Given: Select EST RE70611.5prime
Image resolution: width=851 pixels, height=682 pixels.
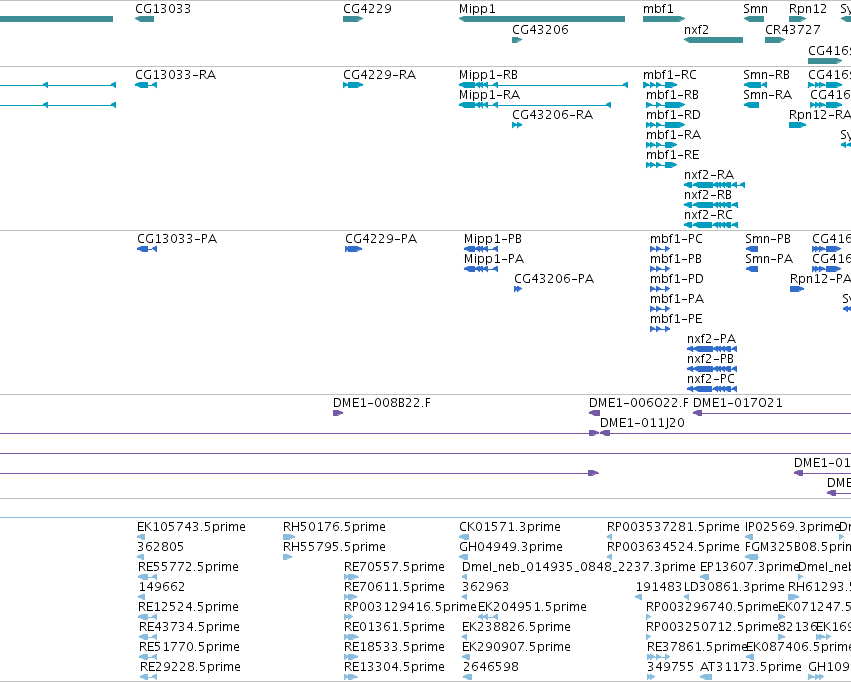Looking at the screenshot, I should 351,597.
